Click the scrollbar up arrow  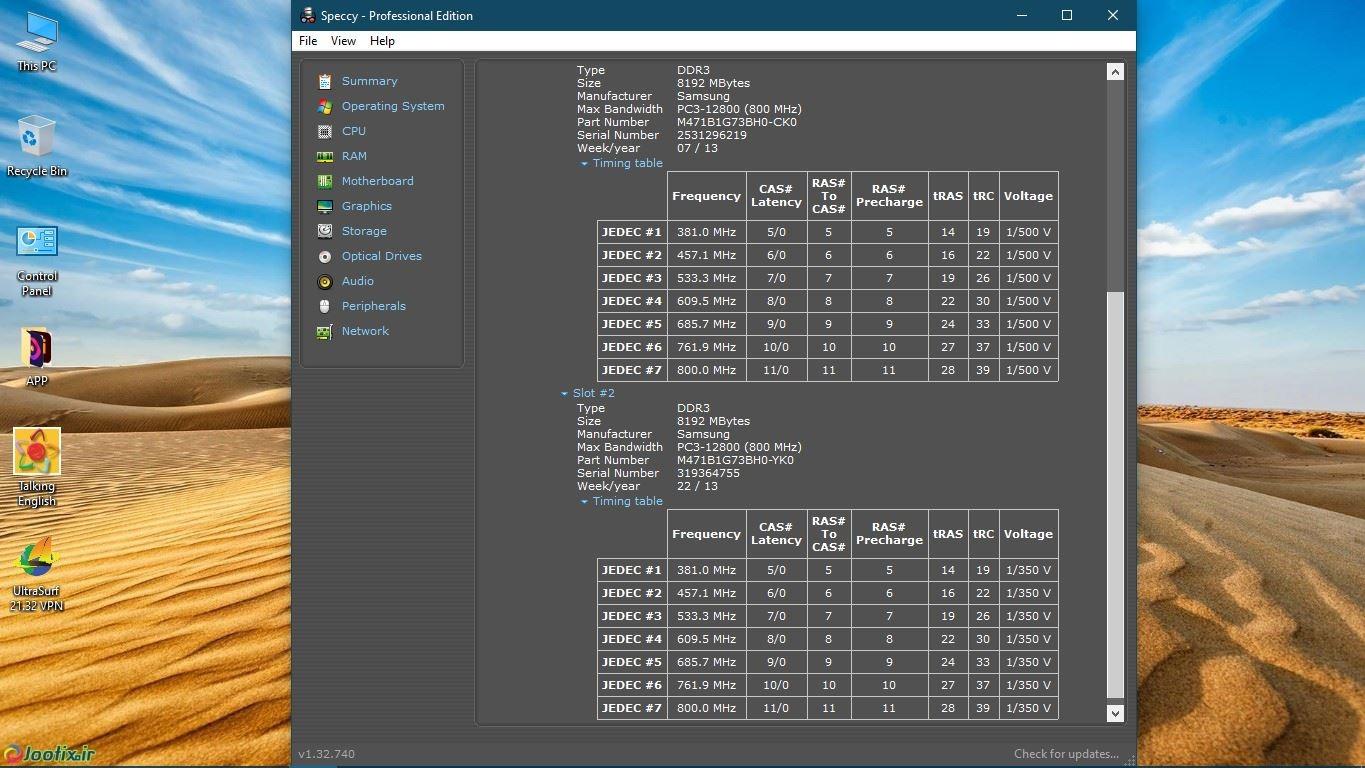pyautogui.click(x=1115, y=72)
